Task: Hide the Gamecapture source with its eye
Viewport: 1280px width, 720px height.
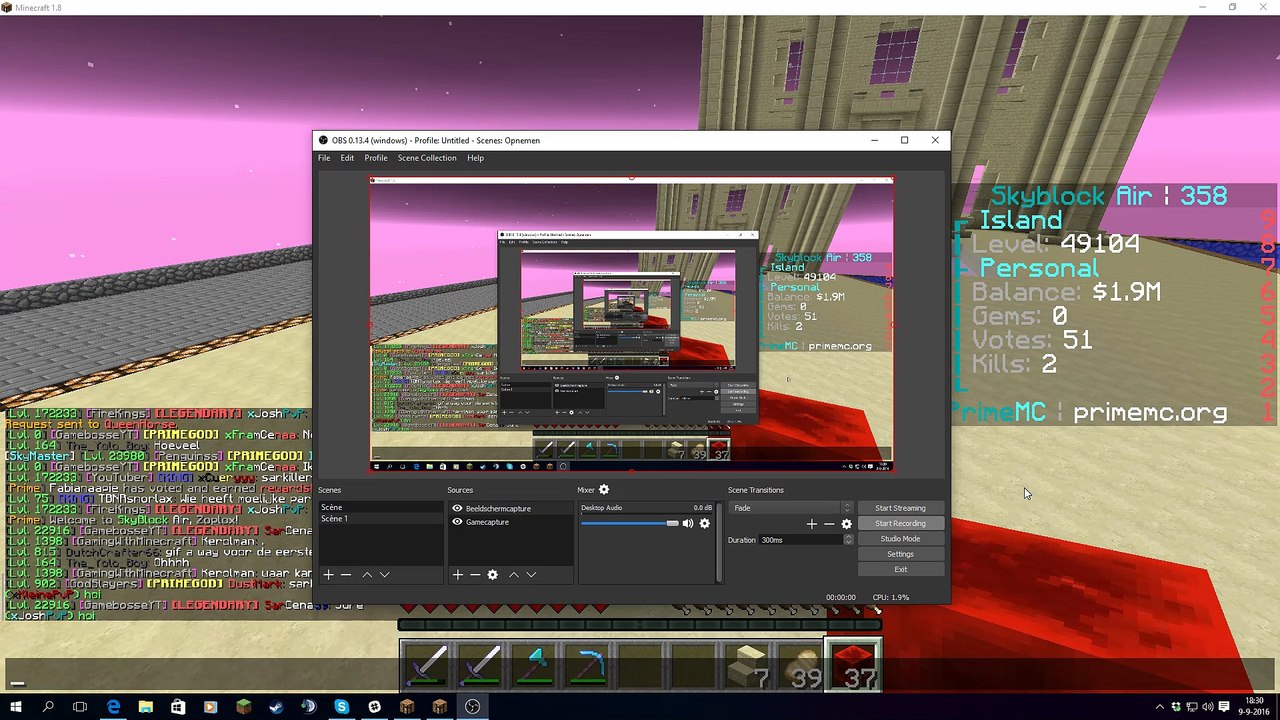Action: (457, 522)
